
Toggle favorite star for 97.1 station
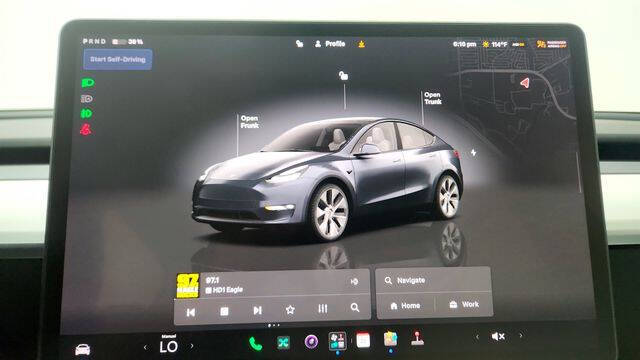pyautogui.click(x=290, y=310)
